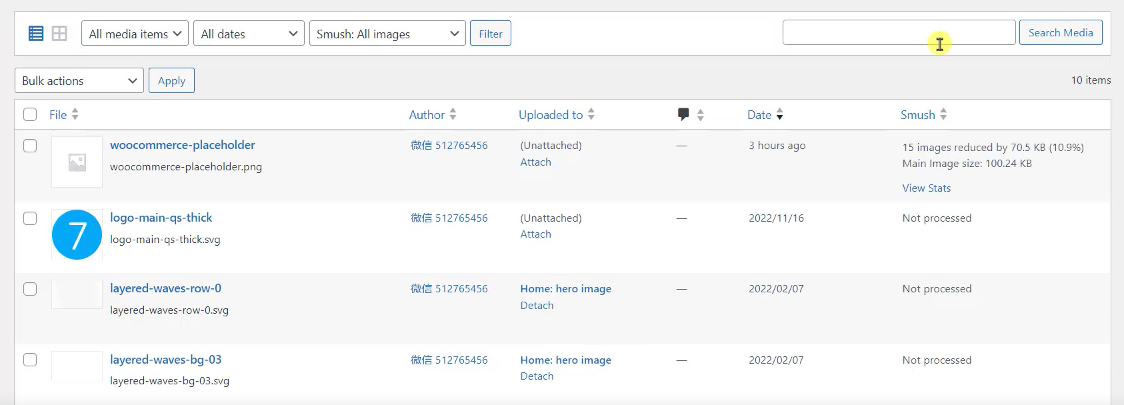
Task: Click sort arrows beside Smush header
Action: coord(943,115)
